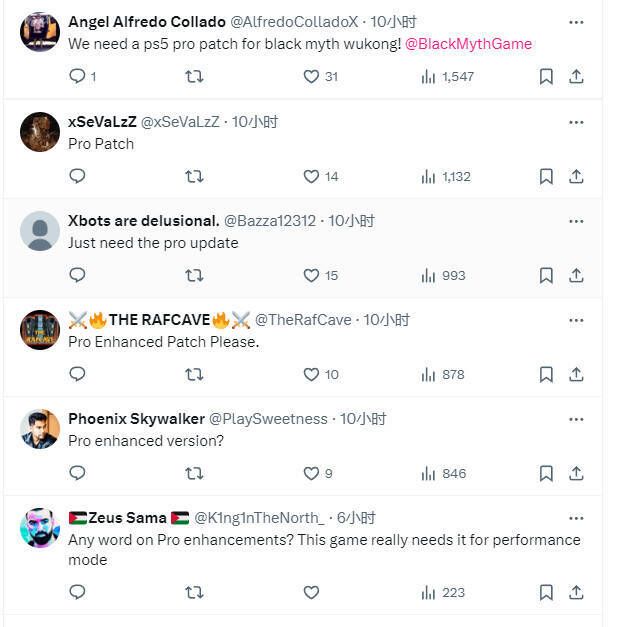Reply to Angel Alfredo Collado's tweet

pos(77,77)
